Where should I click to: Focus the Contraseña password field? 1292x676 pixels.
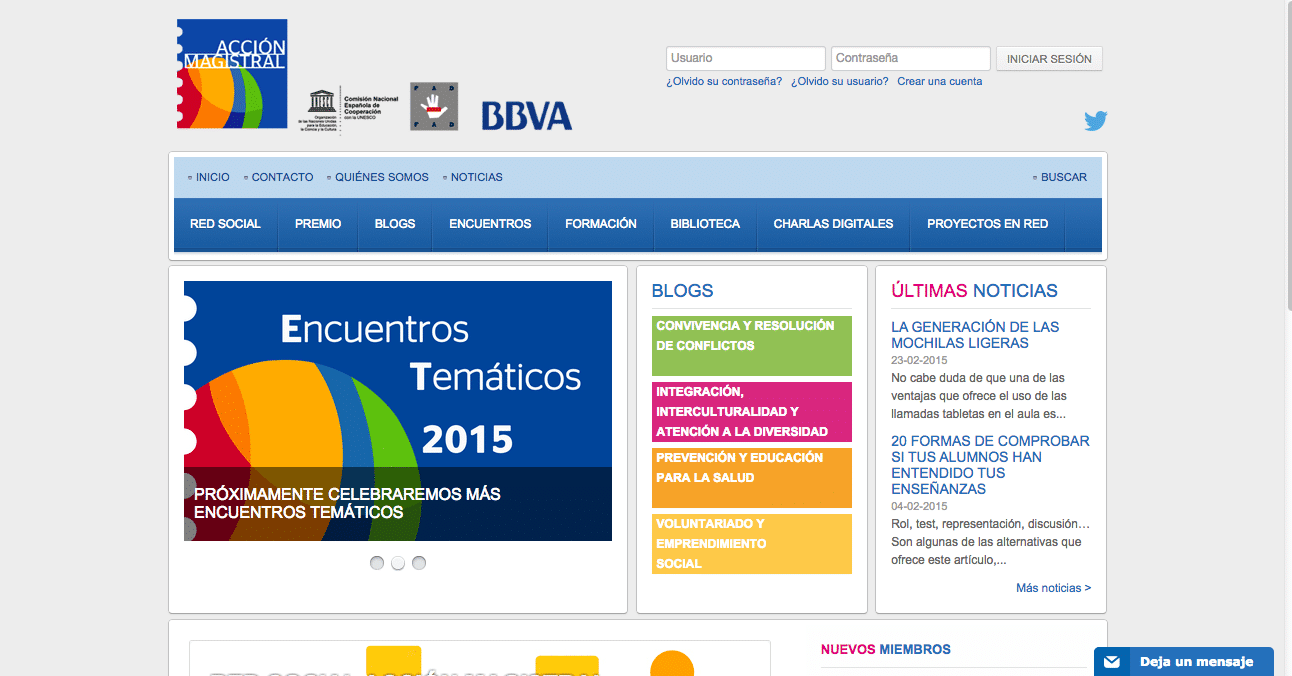click(911, 58)
